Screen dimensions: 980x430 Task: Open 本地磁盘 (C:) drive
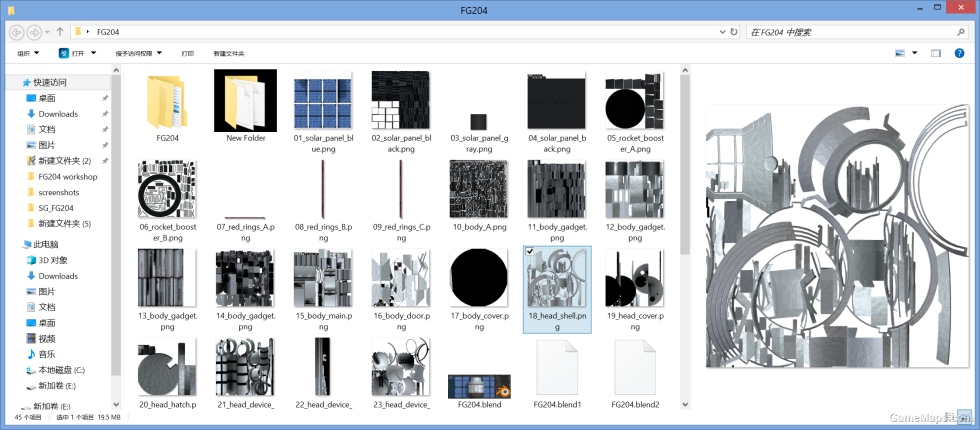[61, 370]
